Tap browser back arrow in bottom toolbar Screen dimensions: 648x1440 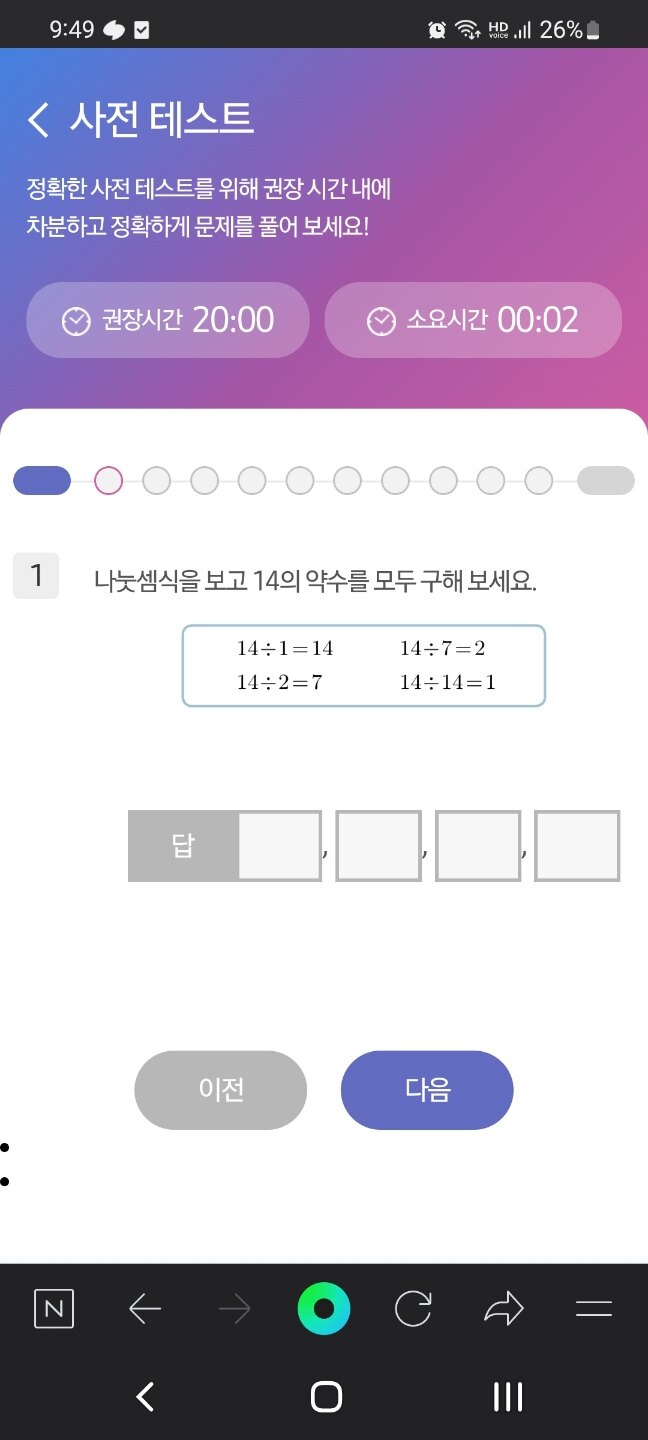(x=145, y=1308)
